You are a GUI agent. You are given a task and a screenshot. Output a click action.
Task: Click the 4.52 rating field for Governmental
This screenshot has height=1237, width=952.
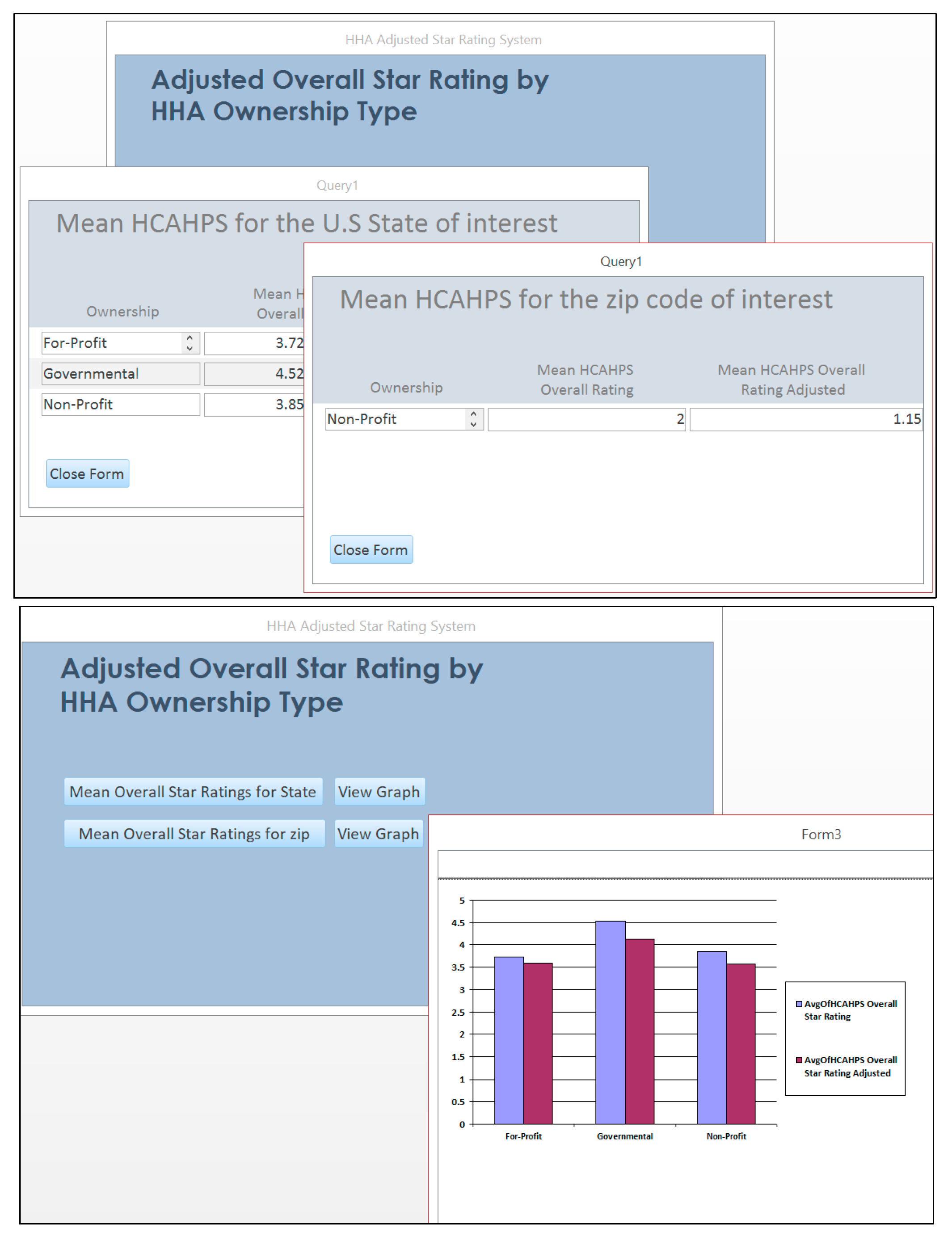click(x=254, y=374)
